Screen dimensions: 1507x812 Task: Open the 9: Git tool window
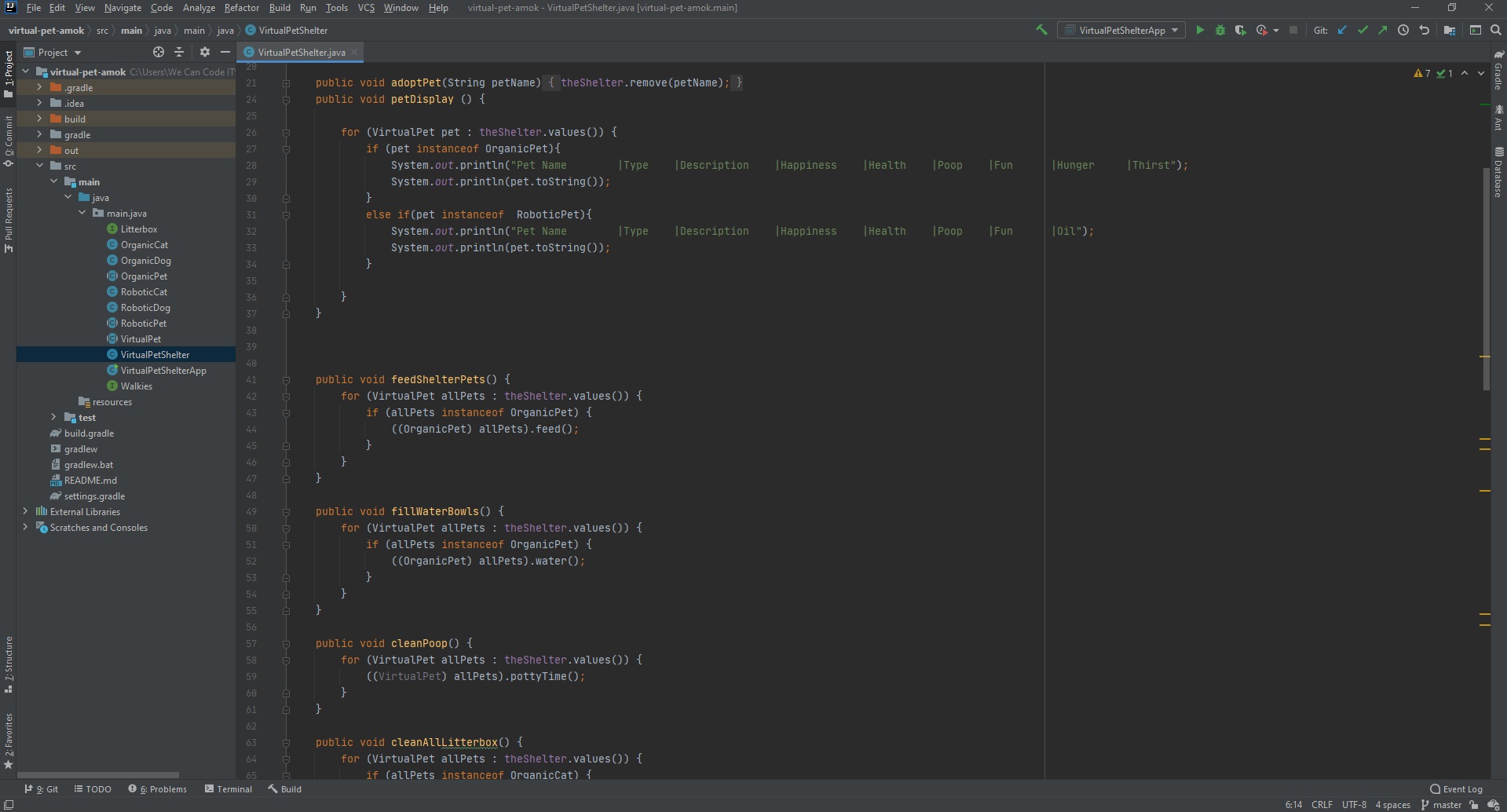(x=42, y=789)
